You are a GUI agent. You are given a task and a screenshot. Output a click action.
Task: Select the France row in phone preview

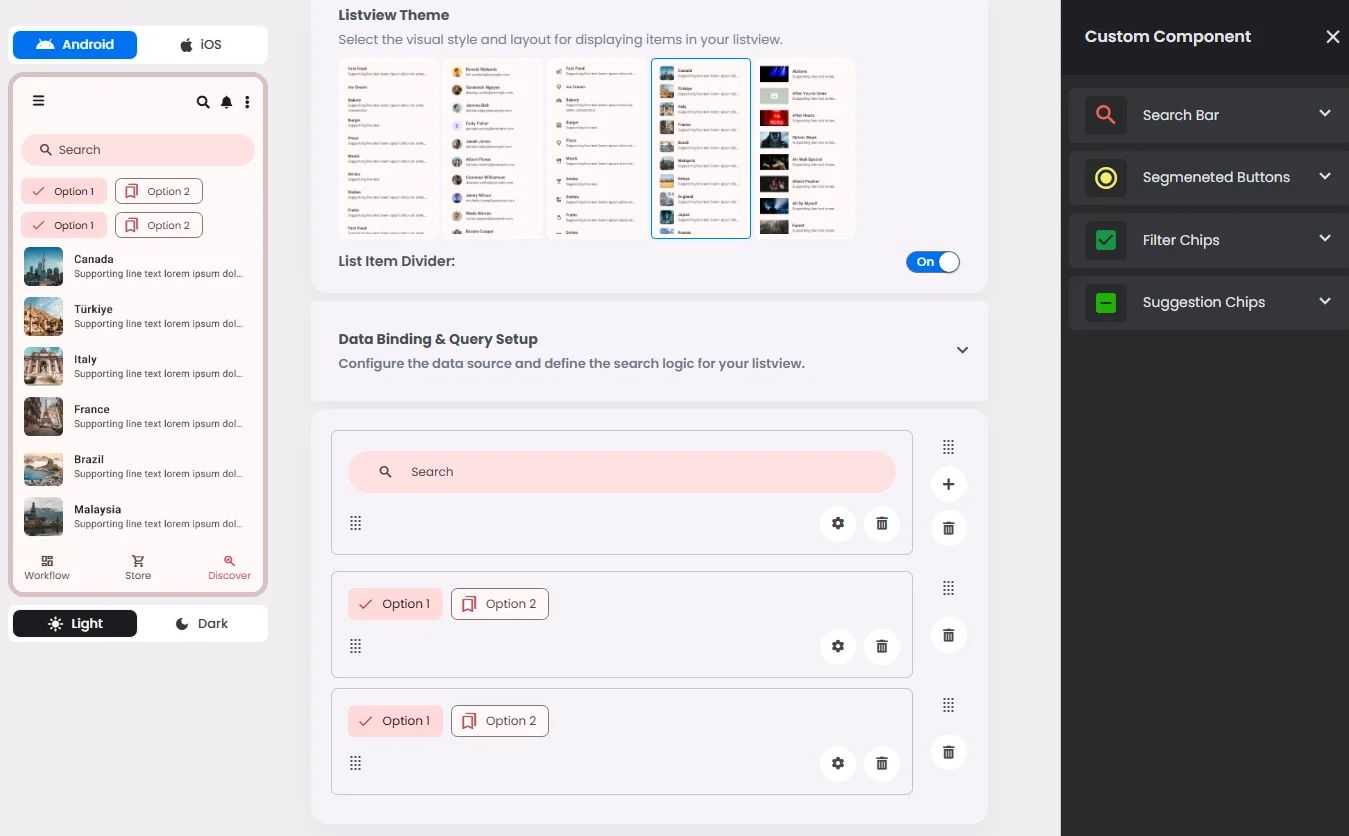138,417
